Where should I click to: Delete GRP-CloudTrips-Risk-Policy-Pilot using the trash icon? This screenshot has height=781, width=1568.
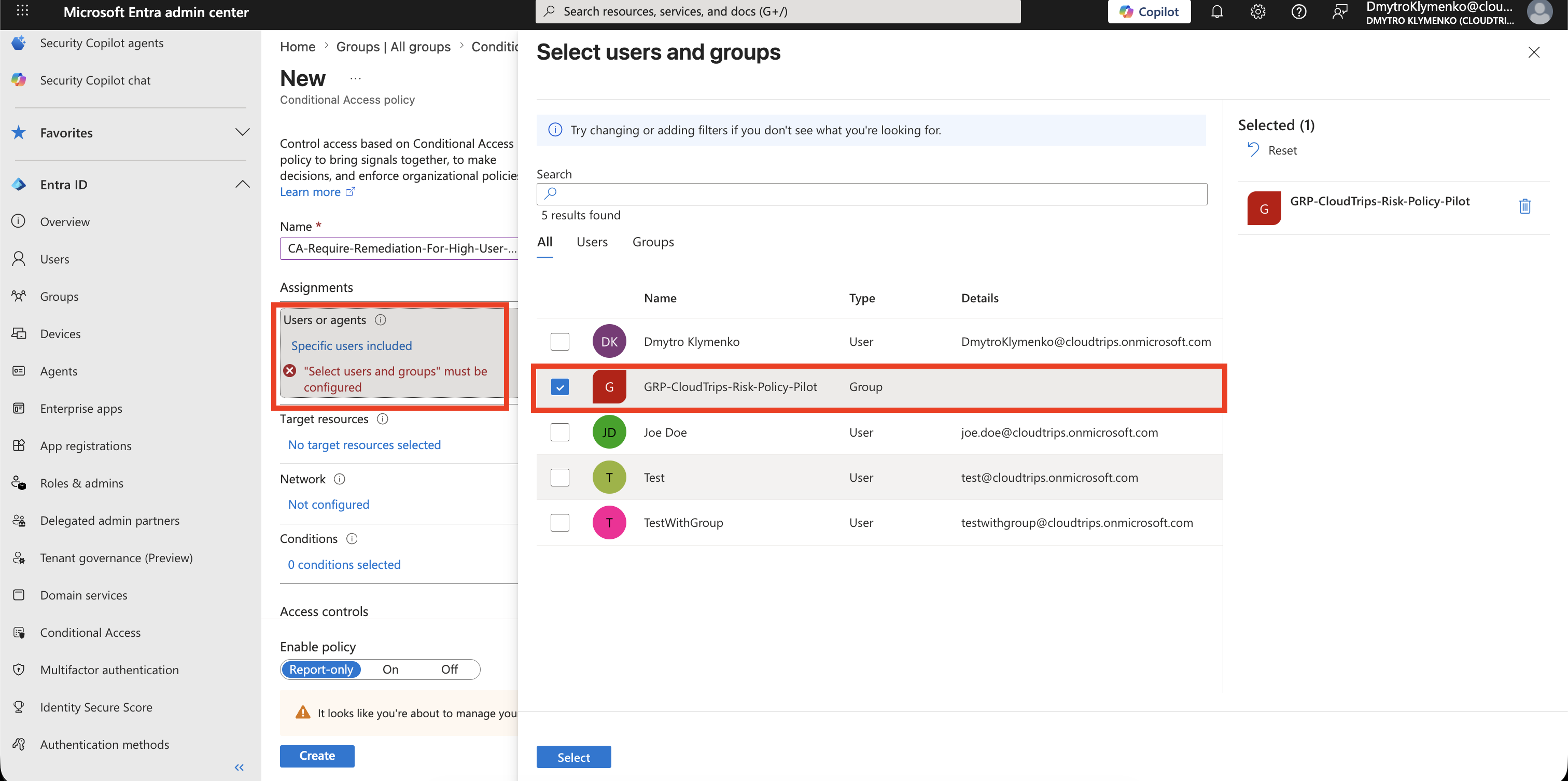coord(1524,206)
